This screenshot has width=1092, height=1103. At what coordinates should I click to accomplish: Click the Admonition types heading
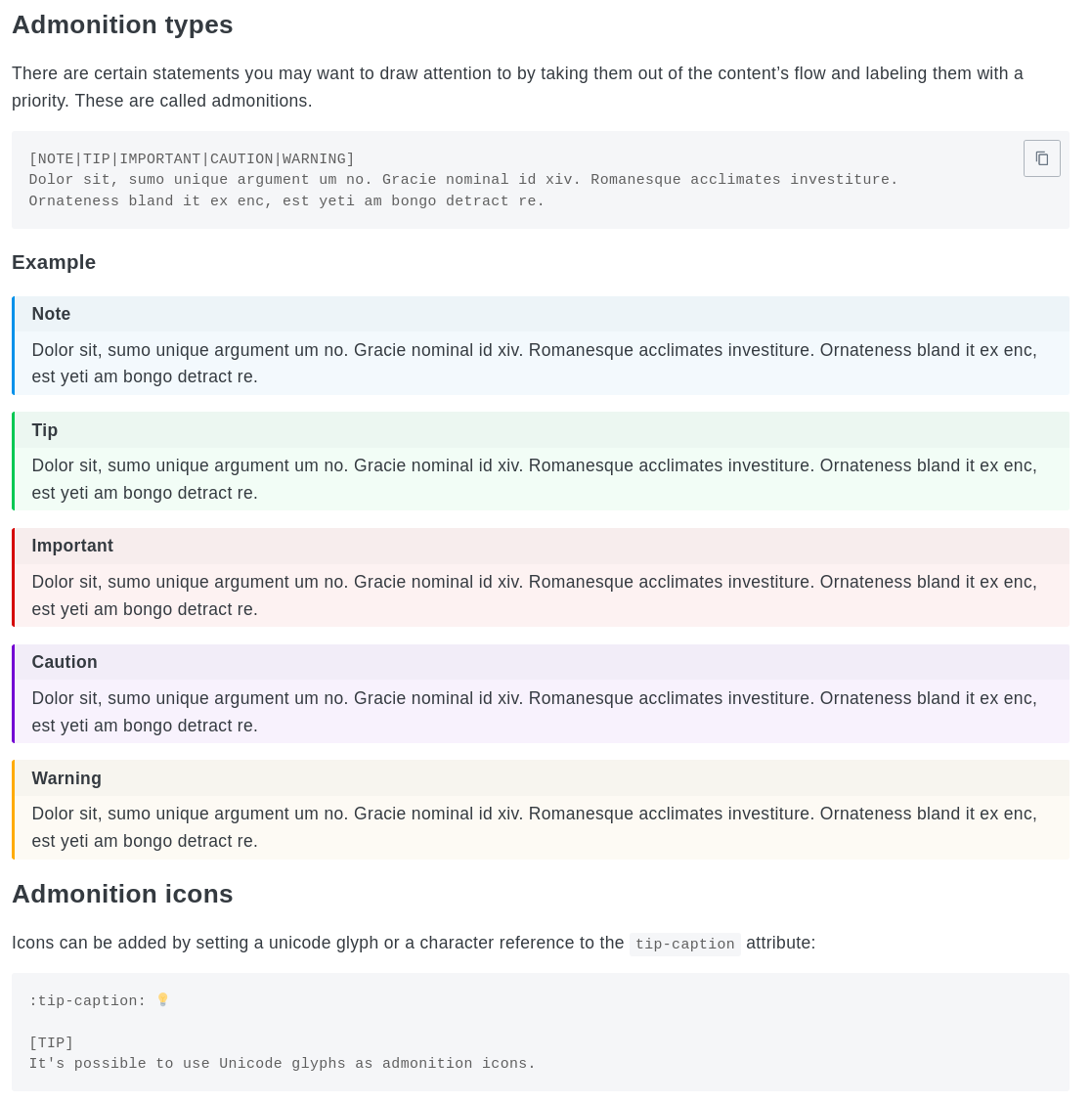click(122, 24)
